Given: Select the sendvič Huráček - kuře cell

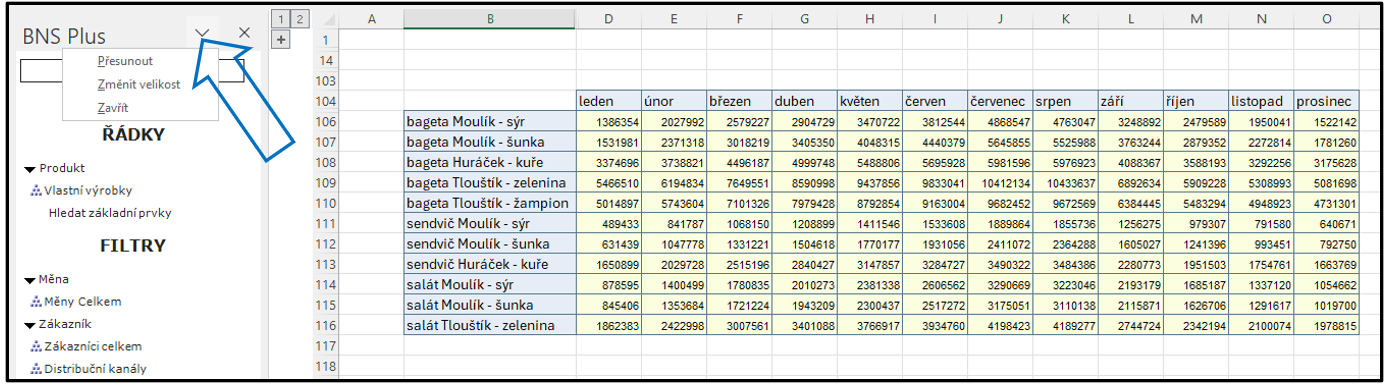Looking at the screenshot, I should pyautogui.click(x=490, y=264).
